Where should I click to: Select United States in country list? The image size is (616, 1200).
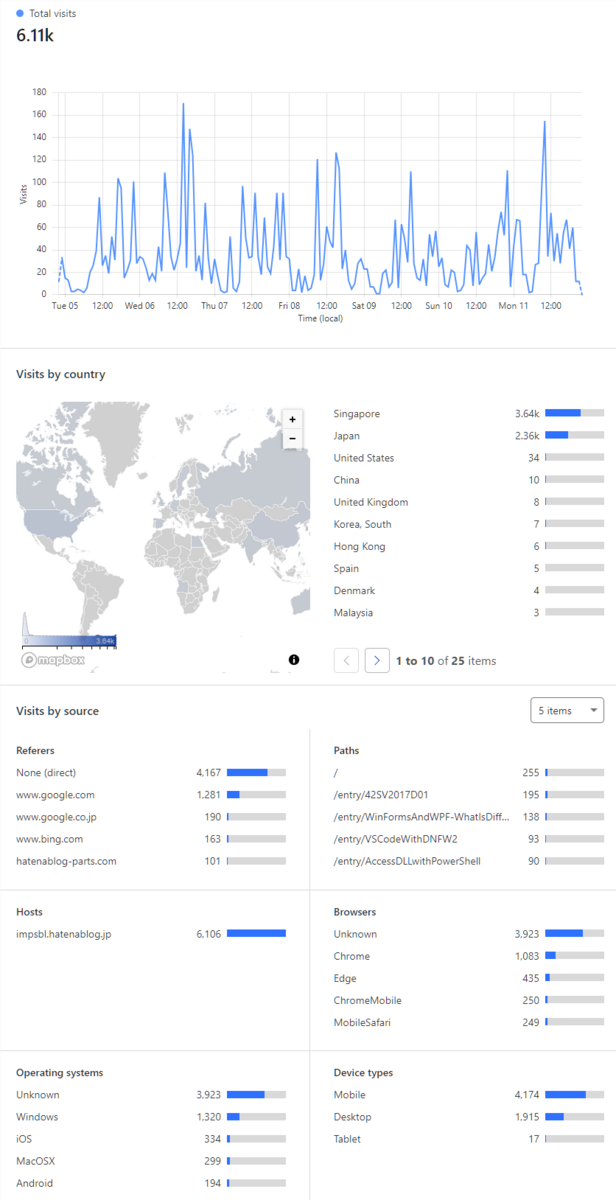[468, 458]
